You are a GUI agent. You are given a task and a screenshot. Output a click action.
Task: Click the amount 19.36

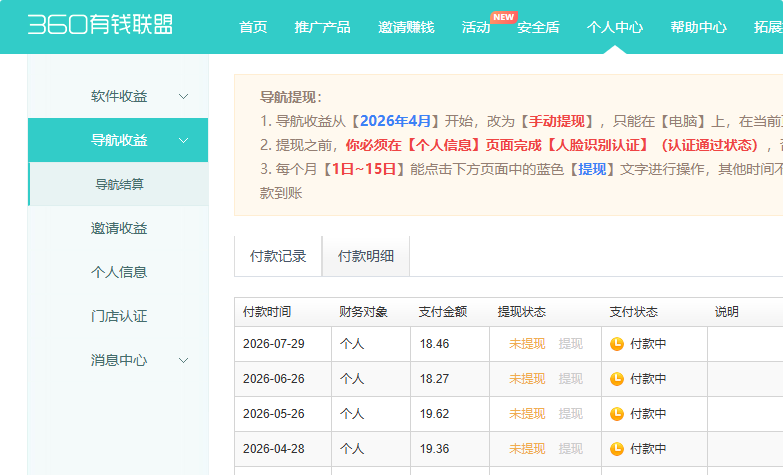point(434,449)
